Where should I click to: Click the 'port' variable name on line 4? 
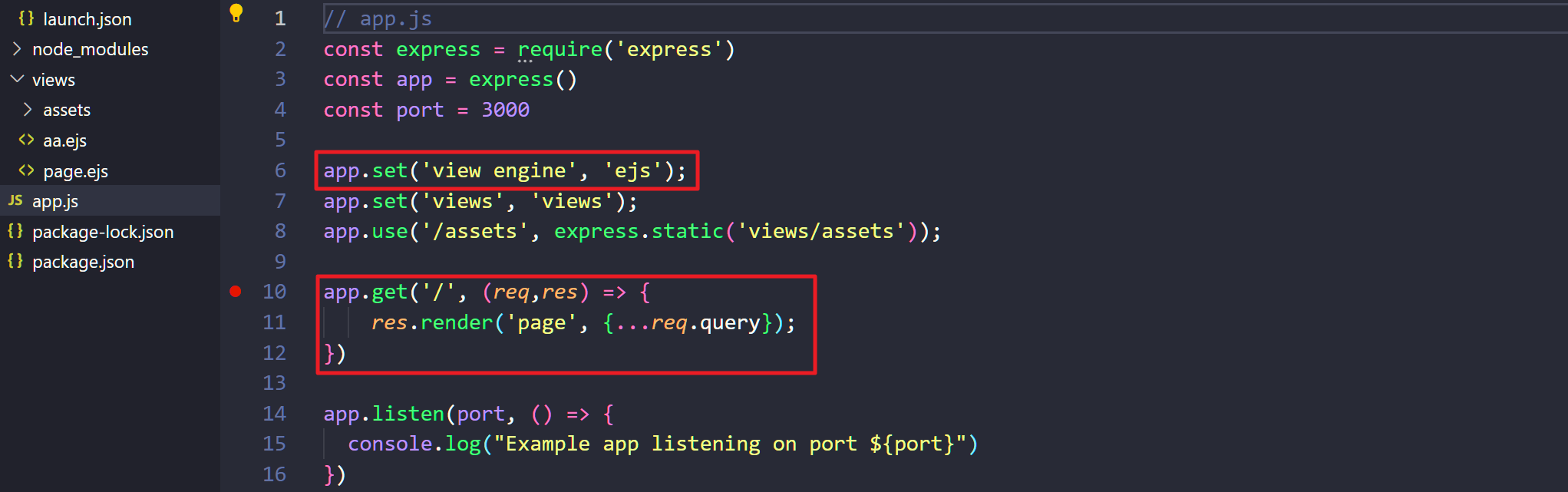click(420, 111)
